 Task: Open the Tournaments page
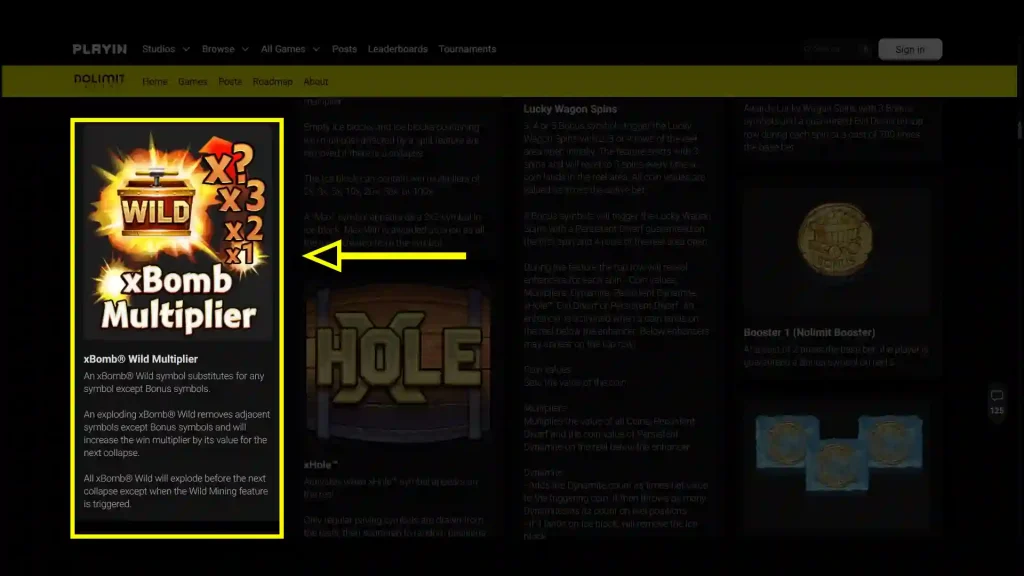pyautogui.click(x=467, y=49)
